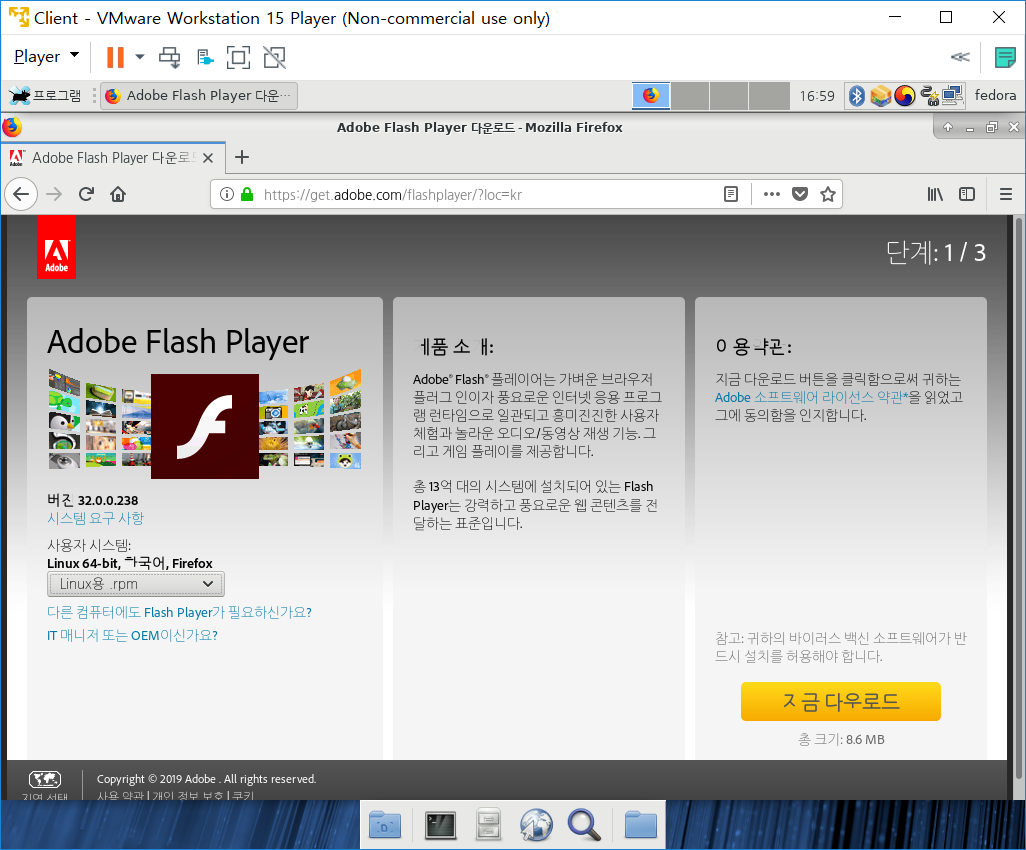This screenshot has height=850, width=1026.
Task: Enter VMware full screen mode
Action: [x=238, y=58]
